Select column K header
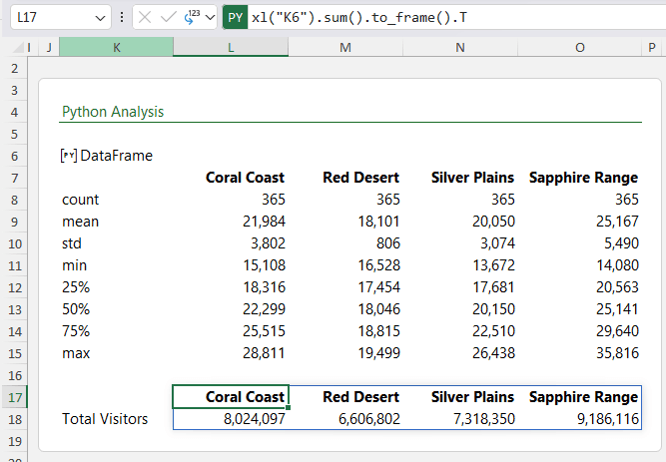The height and width of the screenshot is (462, 666). pyautogui.click(x=116, y=47)
